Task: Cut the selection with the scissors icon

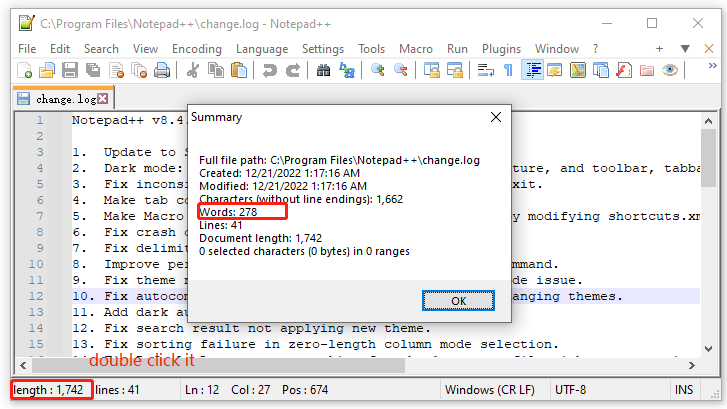Action: 193,70
